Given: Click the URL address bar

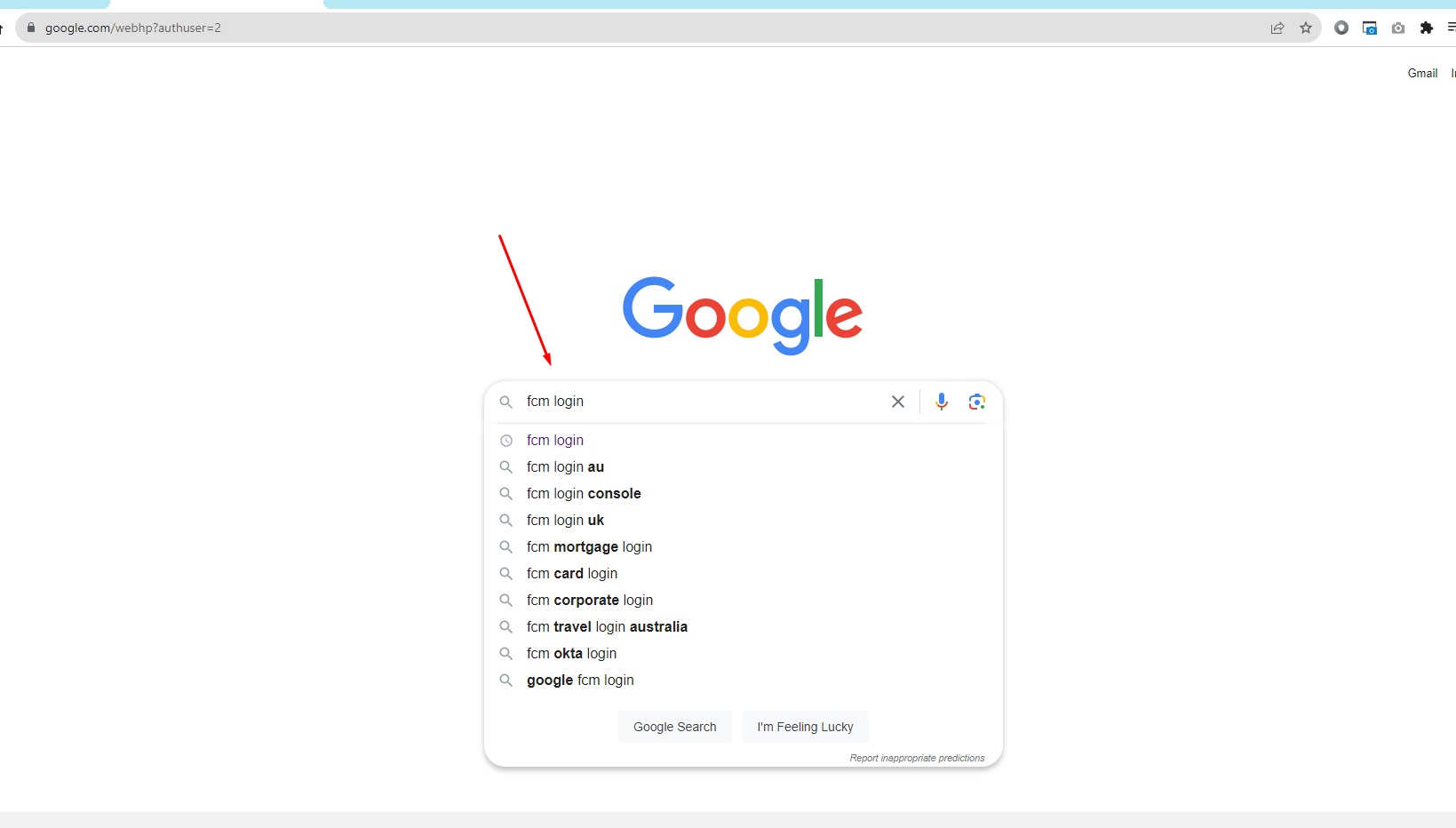Looking at the screenshot, I should (640, 28).
